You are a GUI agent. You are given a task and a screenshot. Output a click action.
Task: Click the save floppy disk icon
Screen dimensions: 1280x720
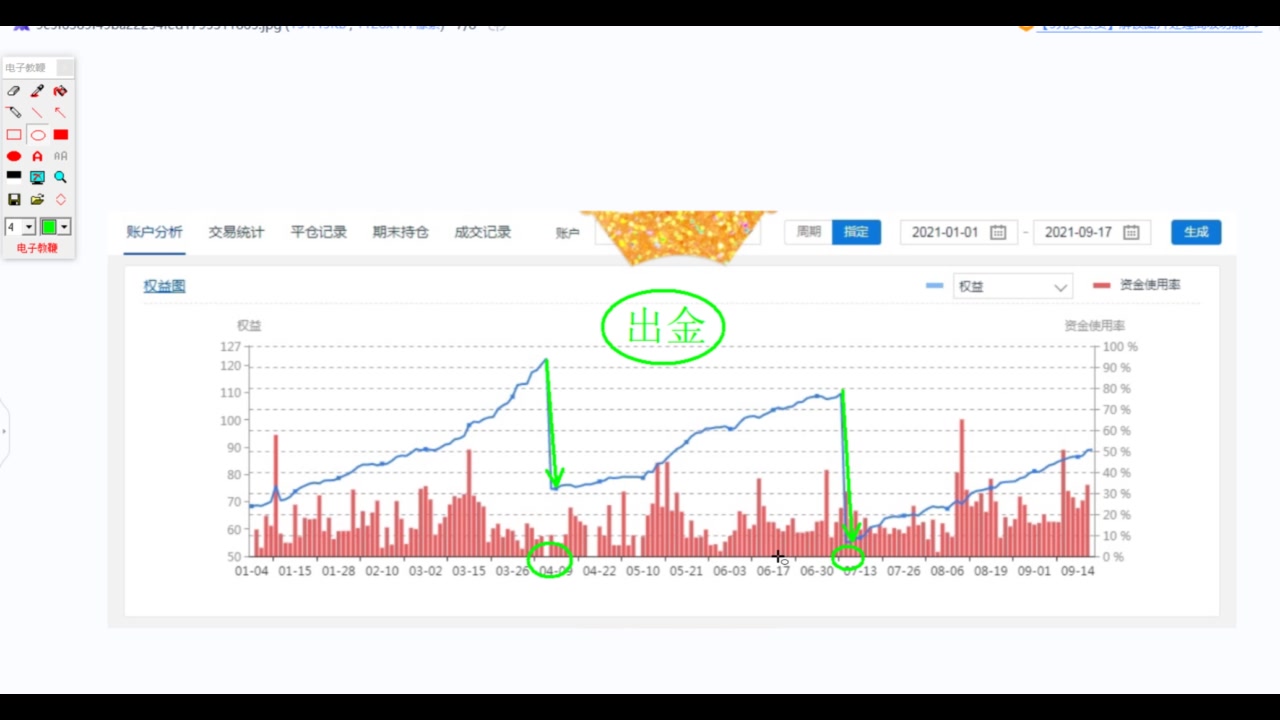14,200
